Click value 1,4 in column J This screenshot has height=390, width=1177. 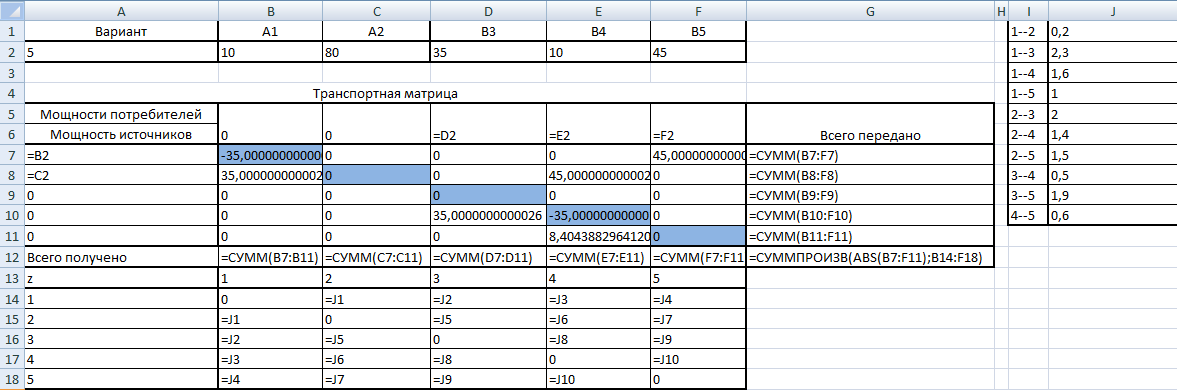tap(1112, 135)
